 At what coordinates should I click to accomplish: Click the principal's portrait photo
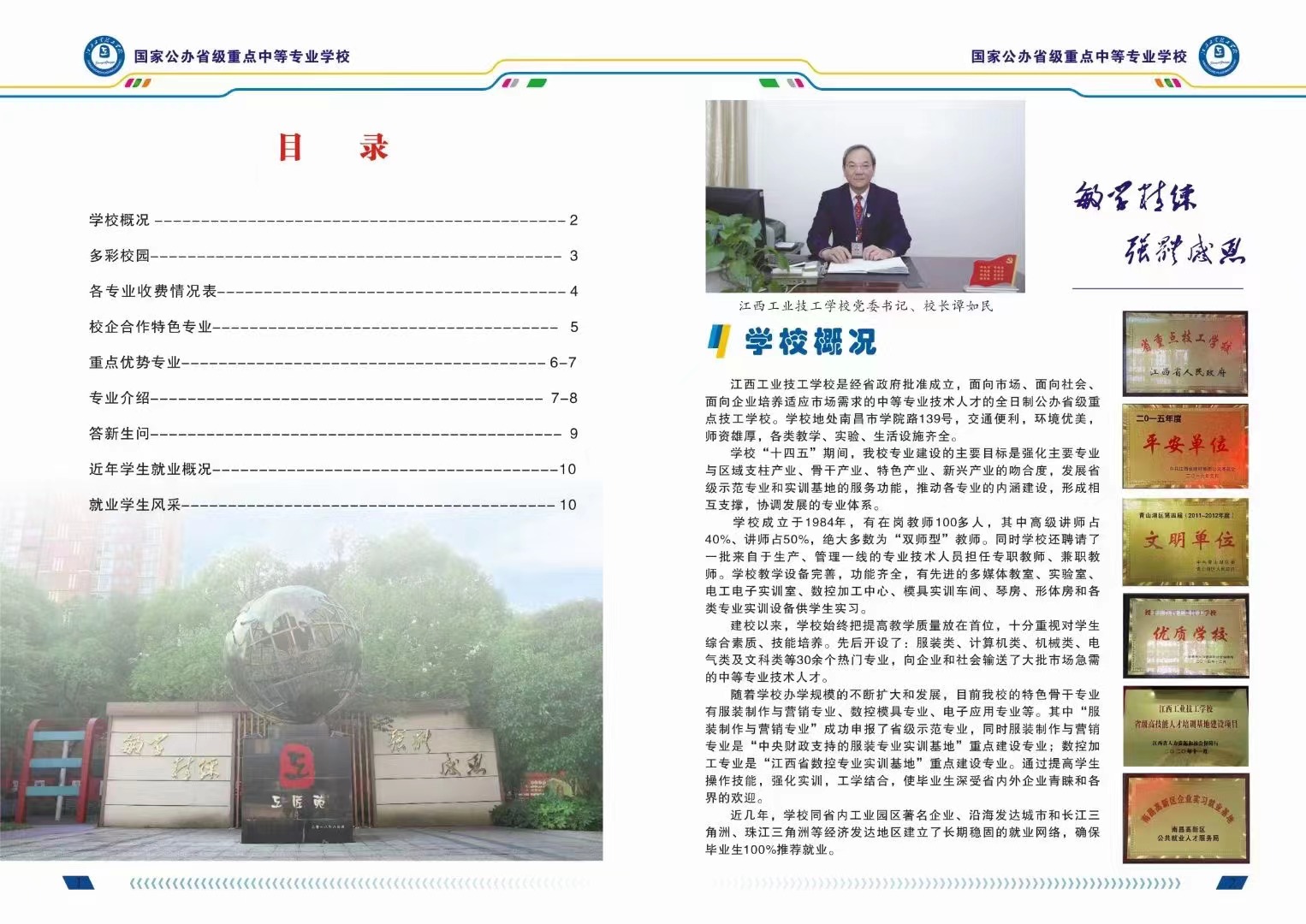[864, 196]
